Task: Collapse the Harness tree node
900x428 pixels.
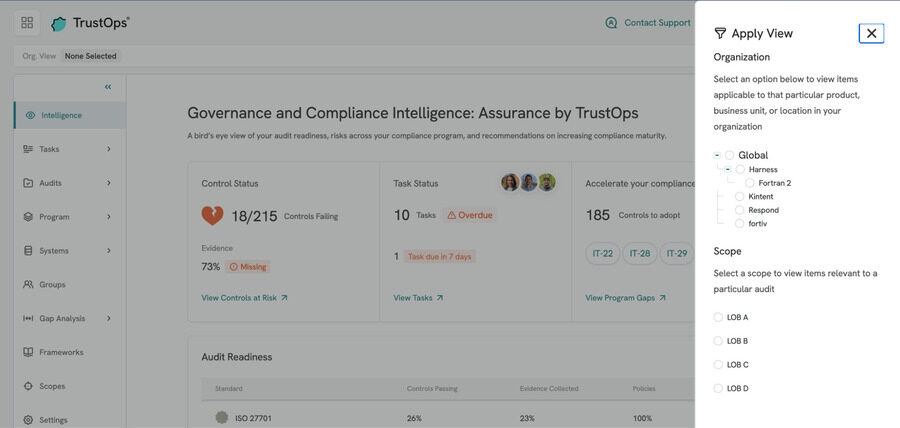Action: [x=728, y=169]
